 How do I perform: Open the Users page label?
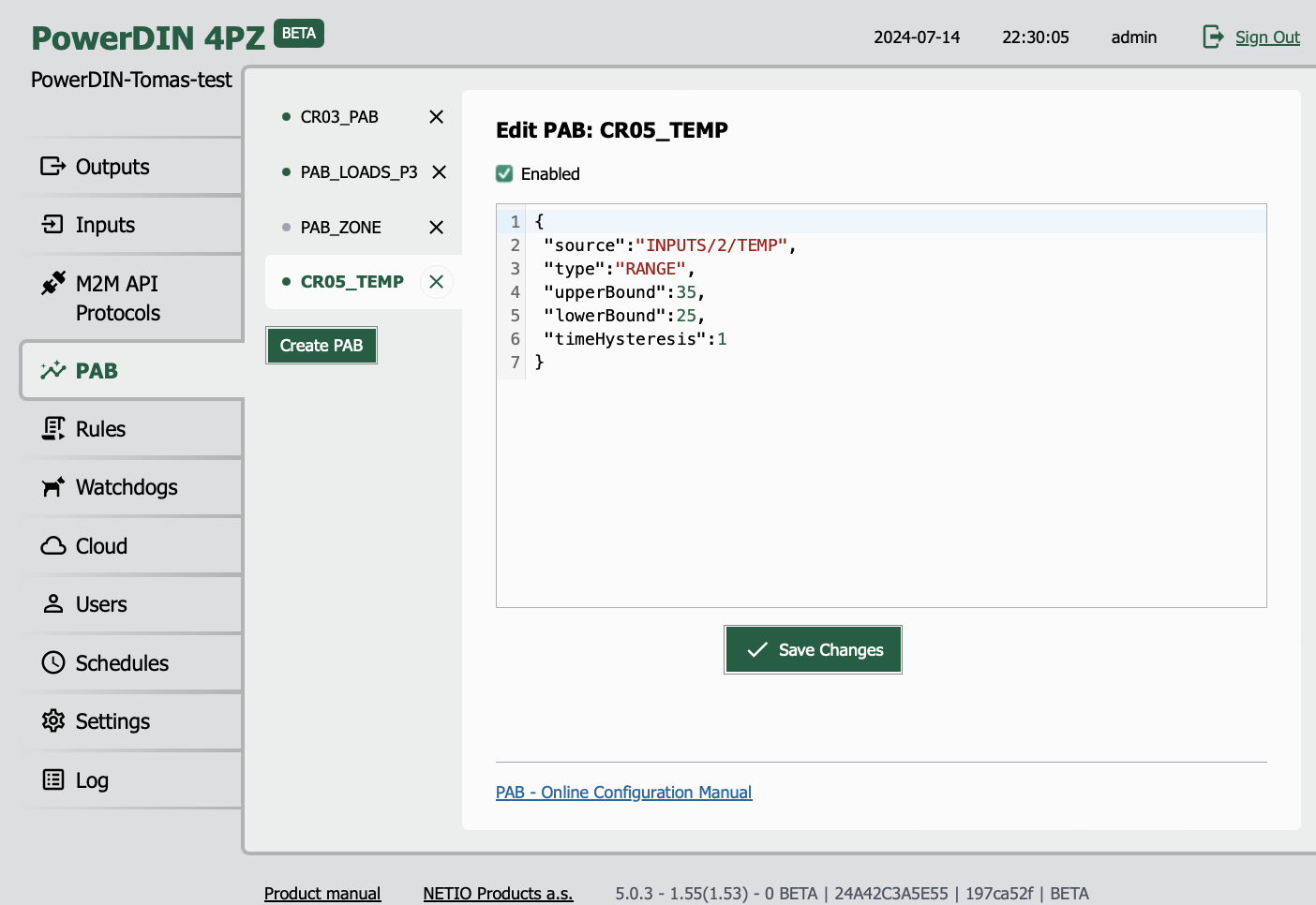pyautogui.click(x=101, y=604)
